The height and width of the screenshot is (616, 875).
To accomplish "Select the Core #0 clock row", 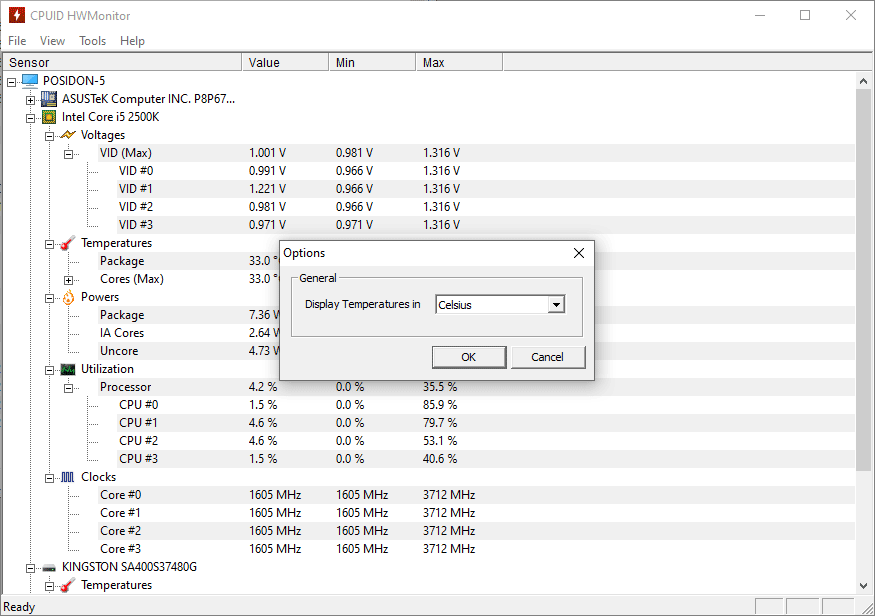I will (477, 495).
